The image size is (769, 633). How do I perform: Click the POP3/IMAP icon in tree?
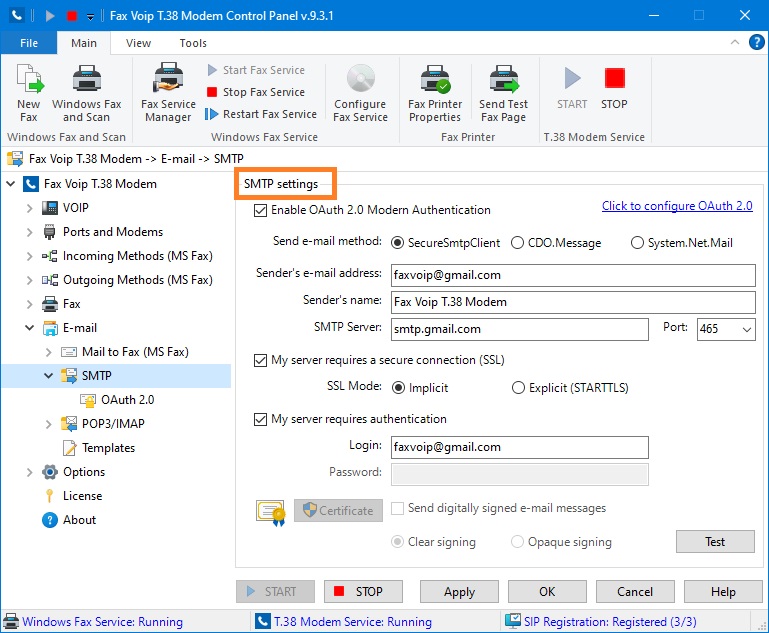(x=69, y=424)
